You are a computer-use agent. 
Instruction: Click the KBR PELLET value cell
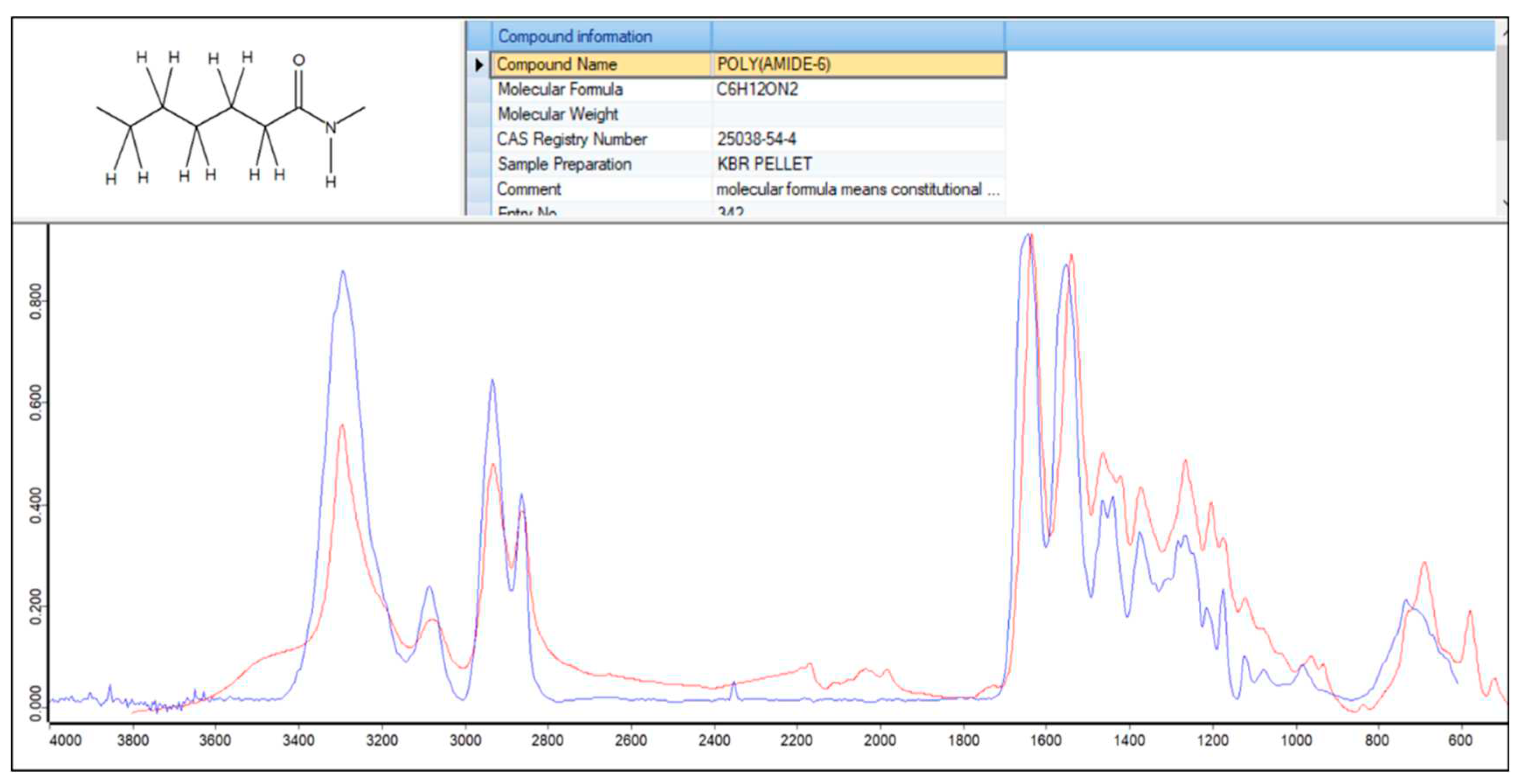tap(764, 164)
